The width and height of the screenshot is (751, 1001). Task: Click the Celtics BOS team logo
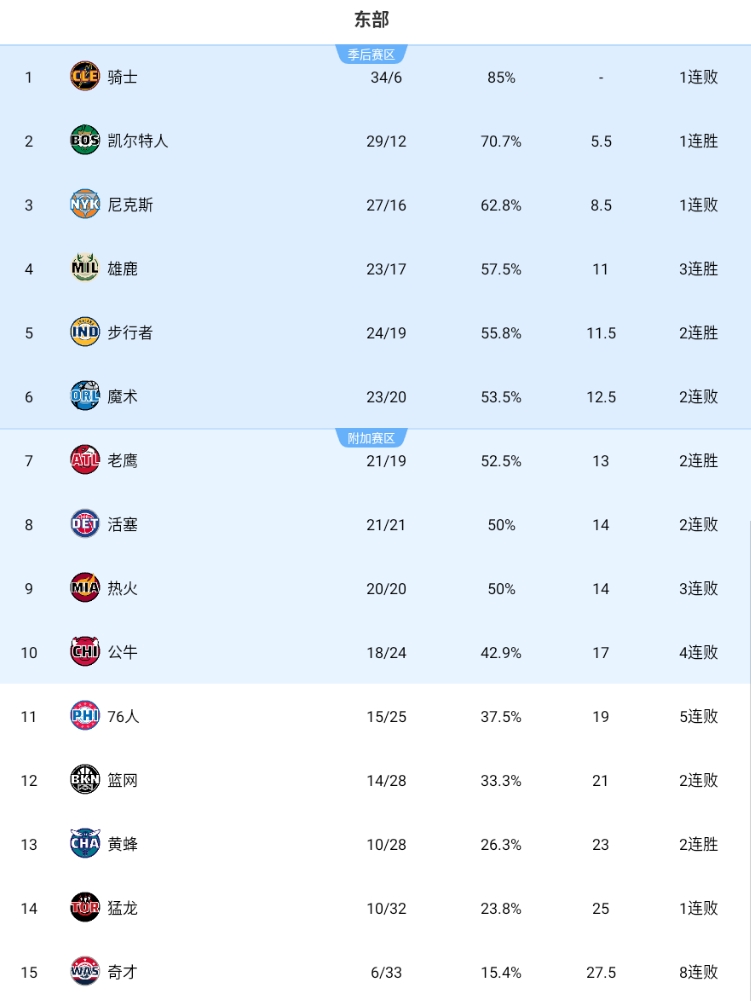85,141
